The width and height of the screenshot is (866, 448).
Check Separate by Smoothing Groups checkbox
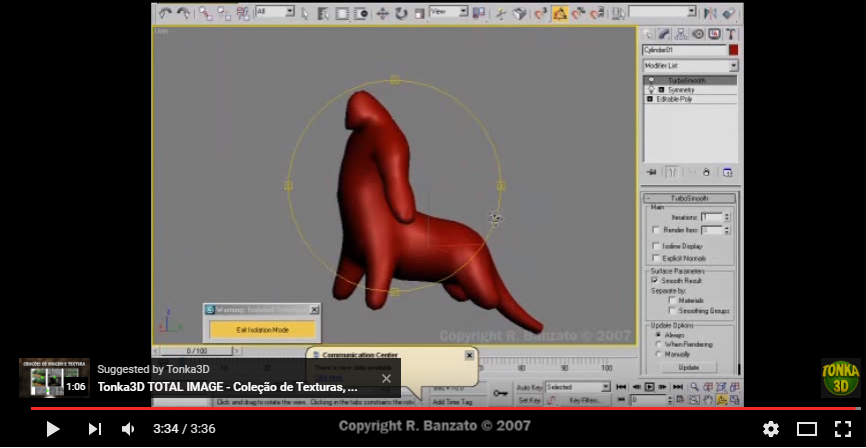click(x=672, y=311)
